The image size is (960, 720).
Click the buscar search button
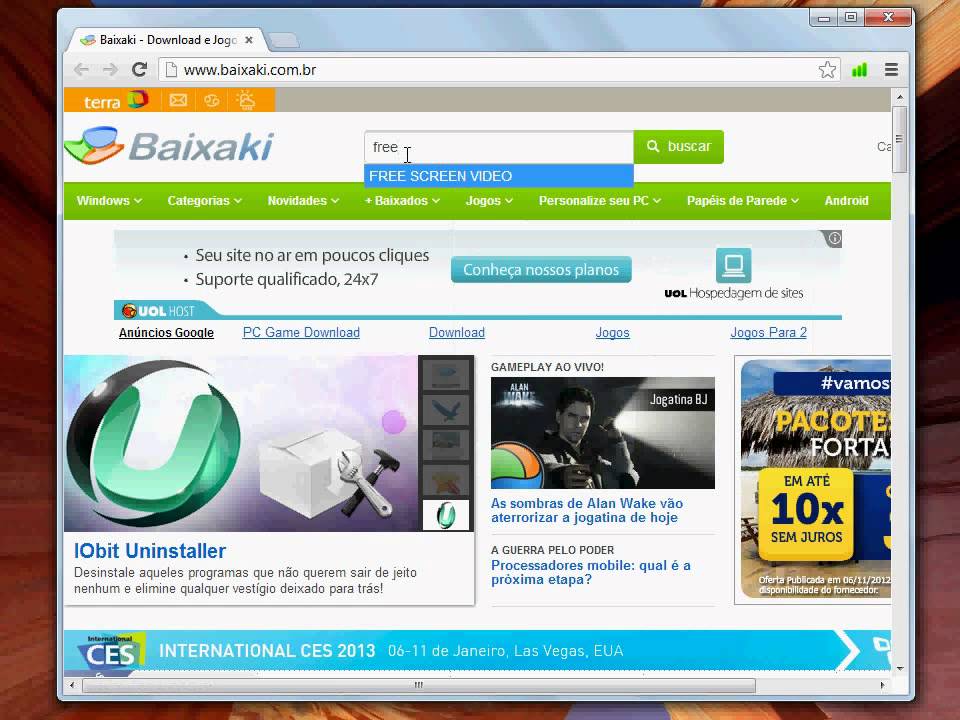tap(678, 147)
